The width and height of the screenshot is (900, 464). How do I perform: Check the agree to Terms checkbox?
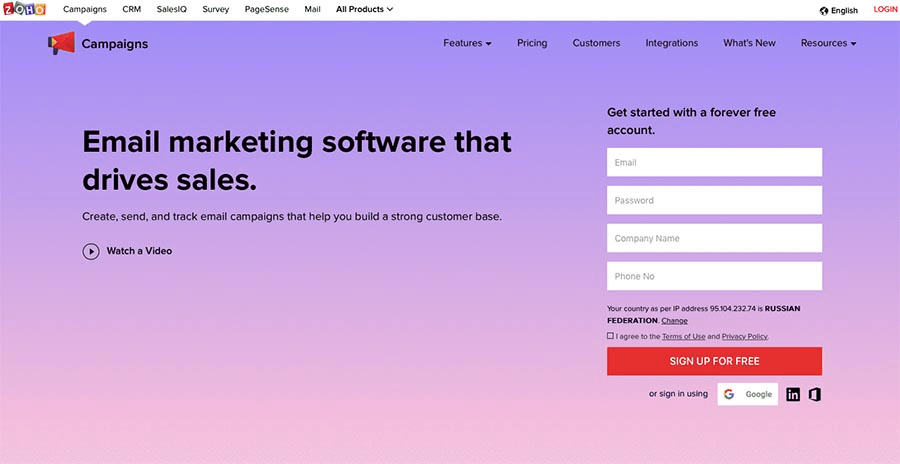click(x=610, y=336)
